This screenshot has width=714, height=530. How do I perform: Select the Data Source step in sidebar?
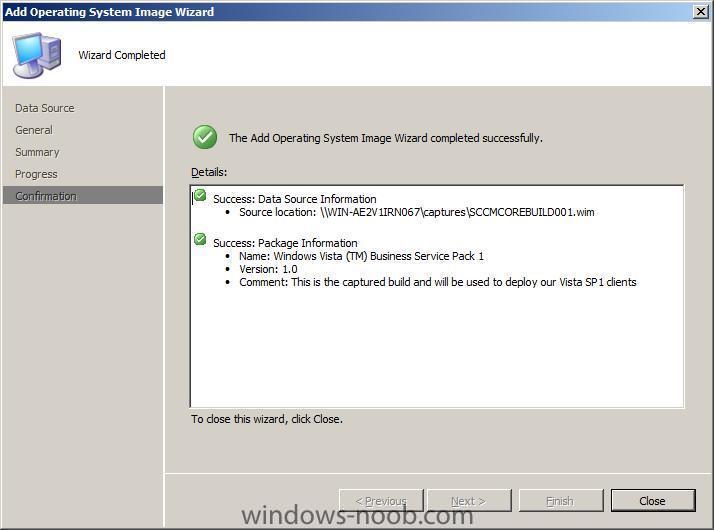pyautogui.click(x=45, y=108)
